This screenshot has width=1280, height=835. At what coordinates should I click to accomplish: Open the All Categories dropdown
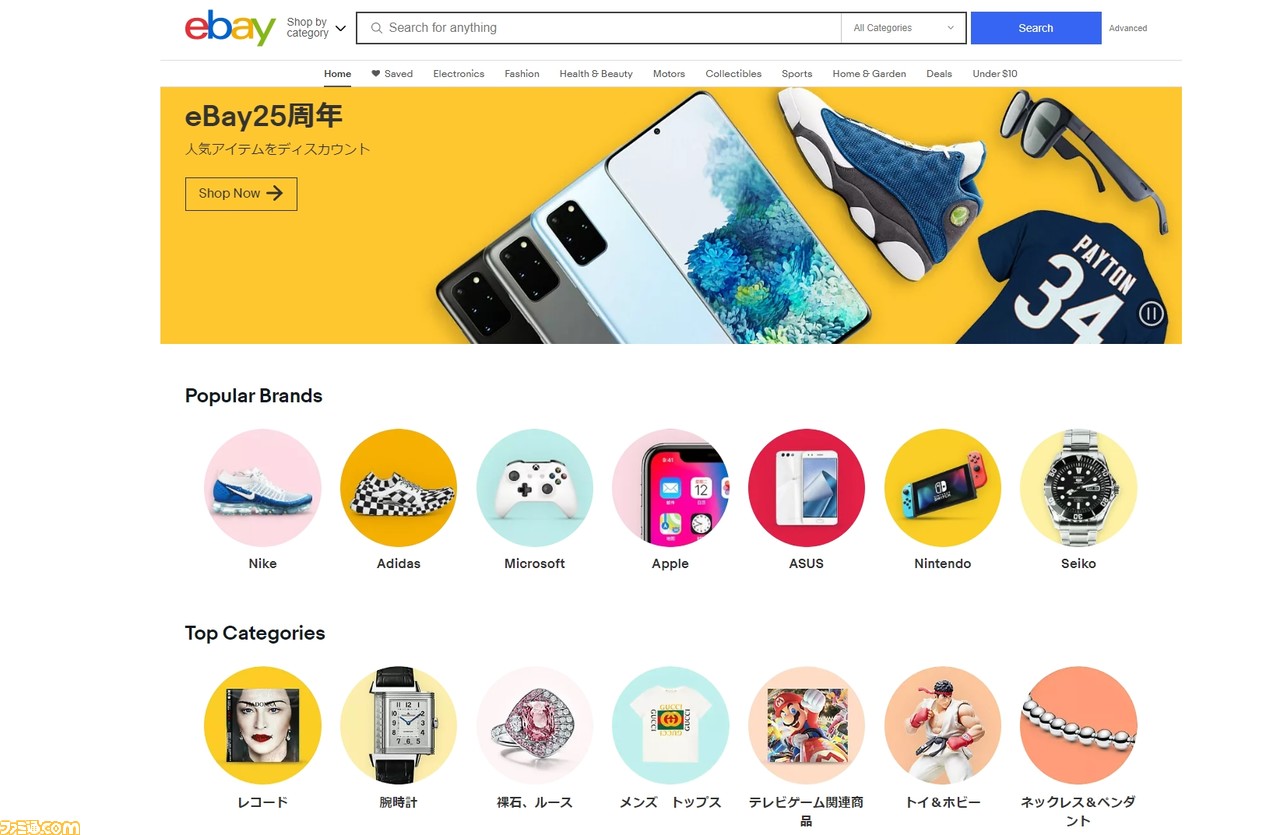tap(904, 28)
